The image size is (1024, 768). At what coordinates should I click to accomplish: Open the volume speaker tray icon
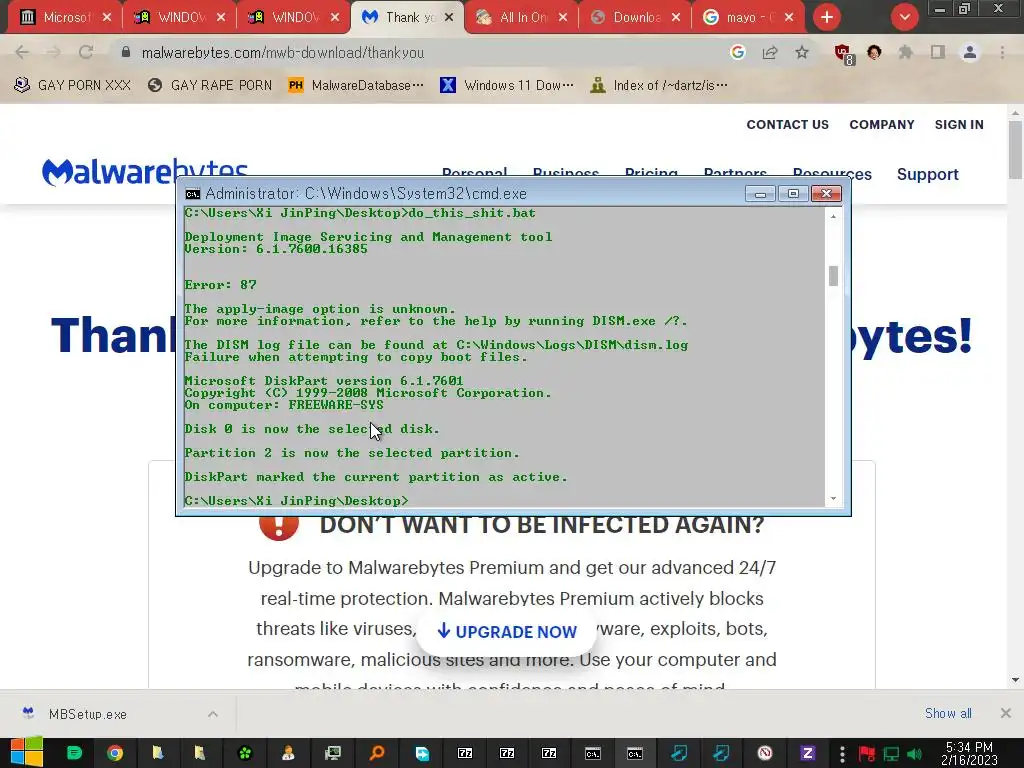tap(915, 754)
